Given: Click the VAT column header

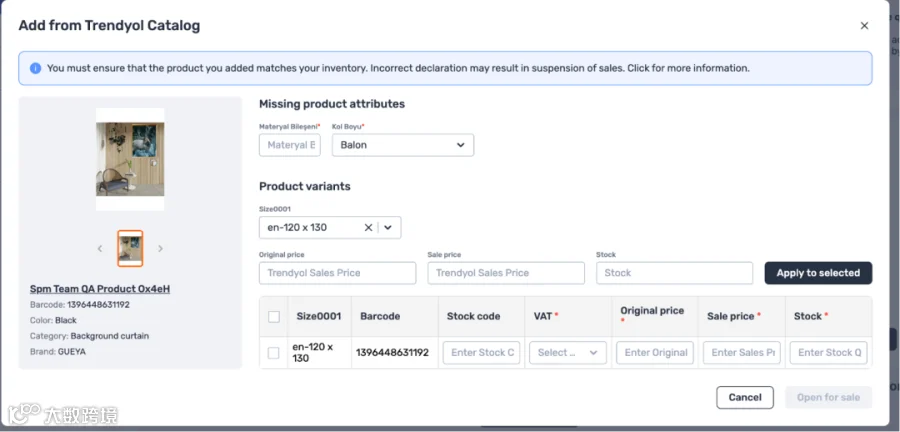Looking at the screenshot, I should (x=542, y=316).
